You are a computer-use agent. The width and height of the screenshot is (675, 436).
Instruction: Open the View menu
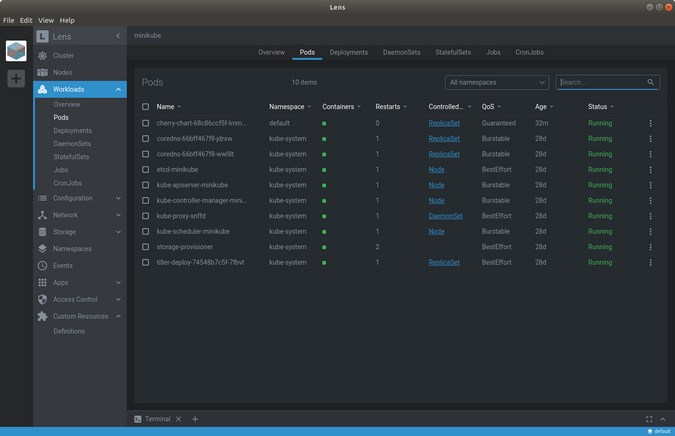(x=46, y=20)
